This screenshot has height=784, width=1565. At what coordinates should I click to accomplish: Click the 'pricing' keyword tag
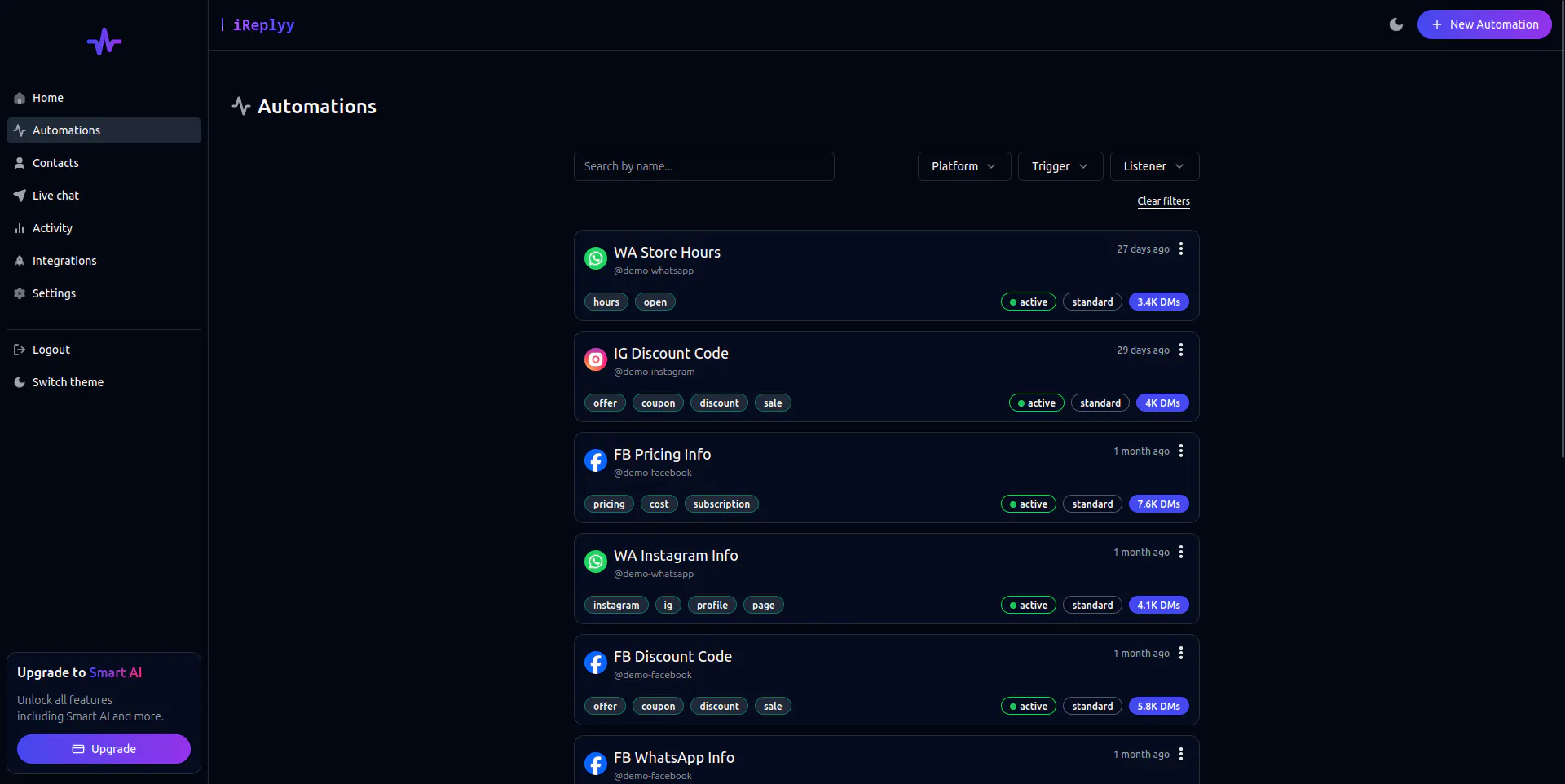pyautogui.click(x=609, y=504)
